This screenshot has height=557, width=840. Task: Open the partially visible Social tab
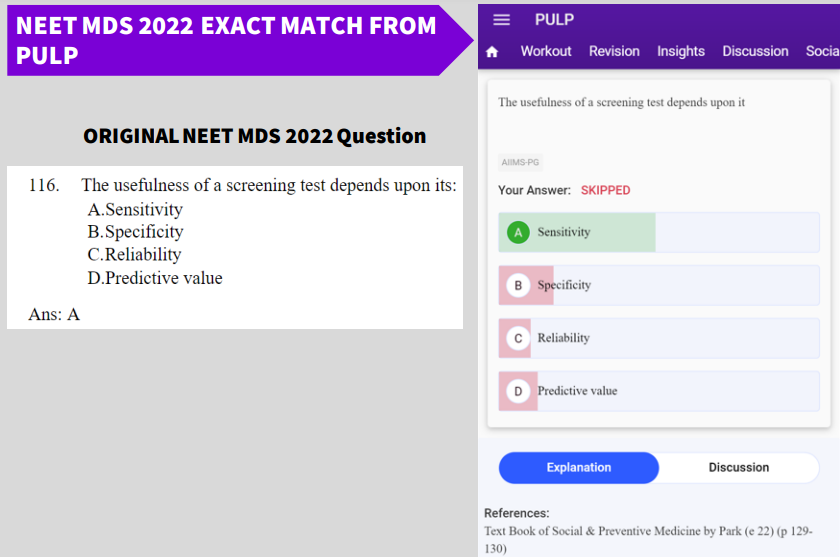pos(822,51)
